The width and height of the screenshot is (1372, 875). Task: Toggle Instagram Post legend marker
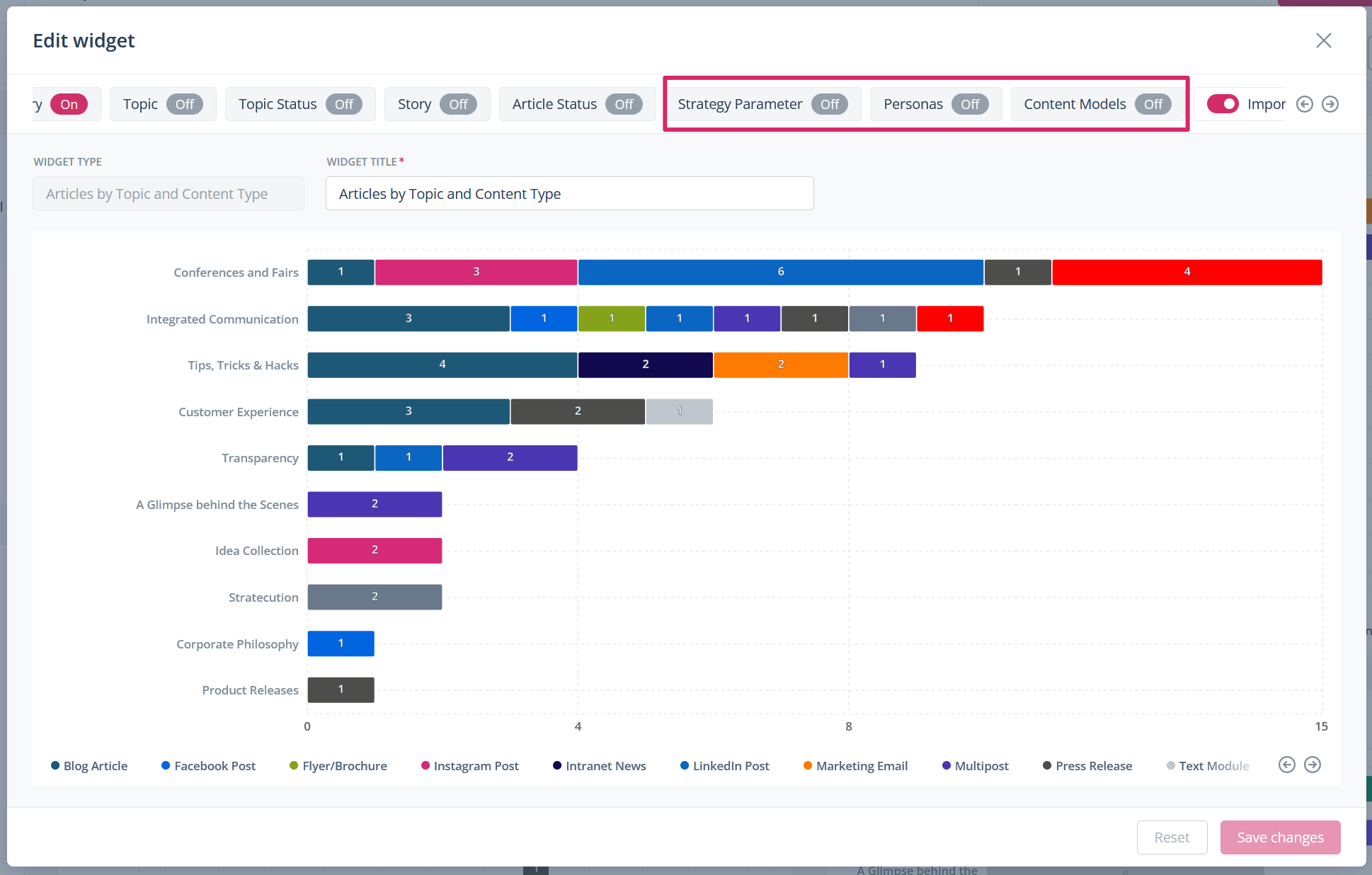[425, 765]
